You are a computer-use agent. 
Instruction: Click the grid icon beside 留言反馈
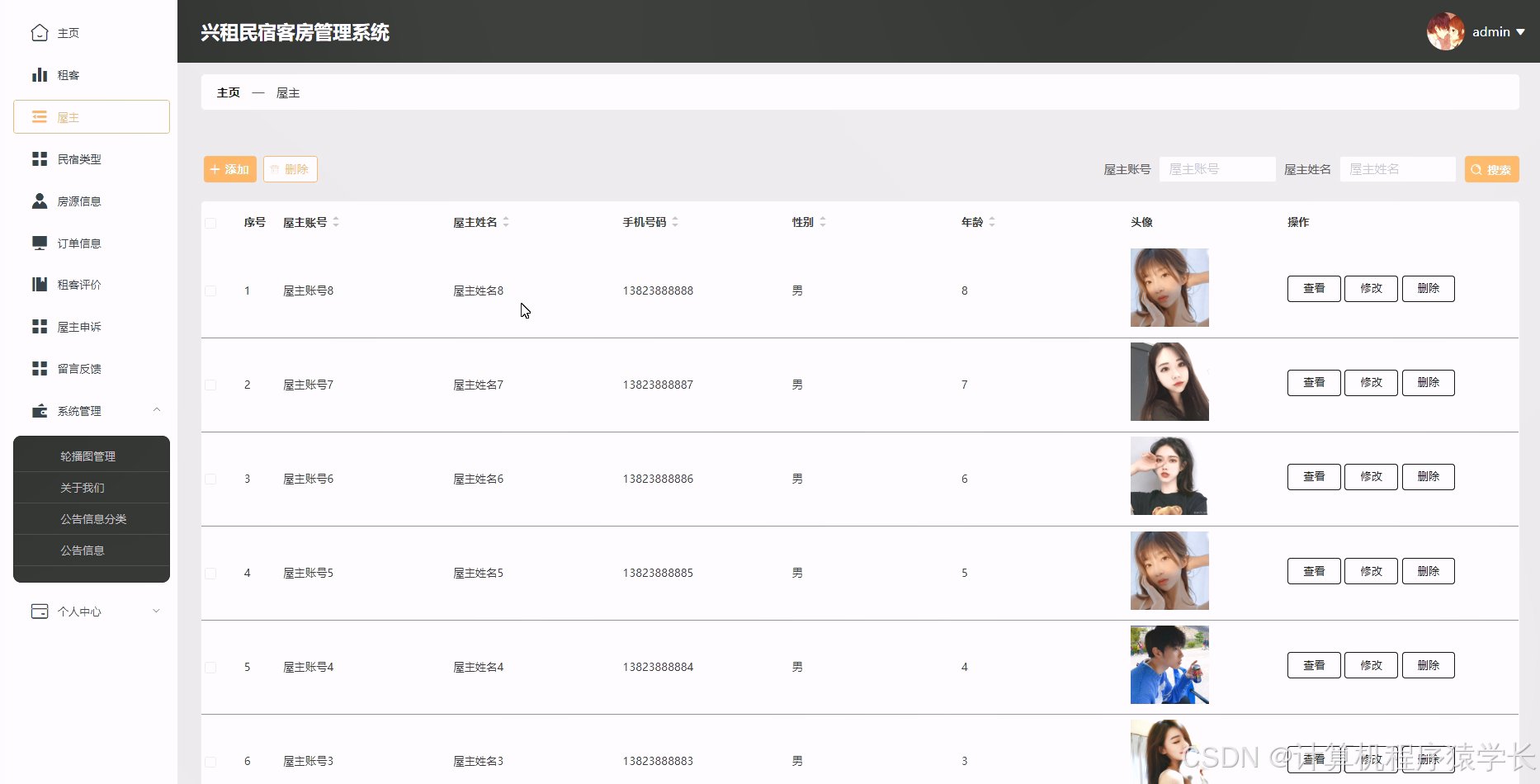pyautogui.click(x=40, y=369)
